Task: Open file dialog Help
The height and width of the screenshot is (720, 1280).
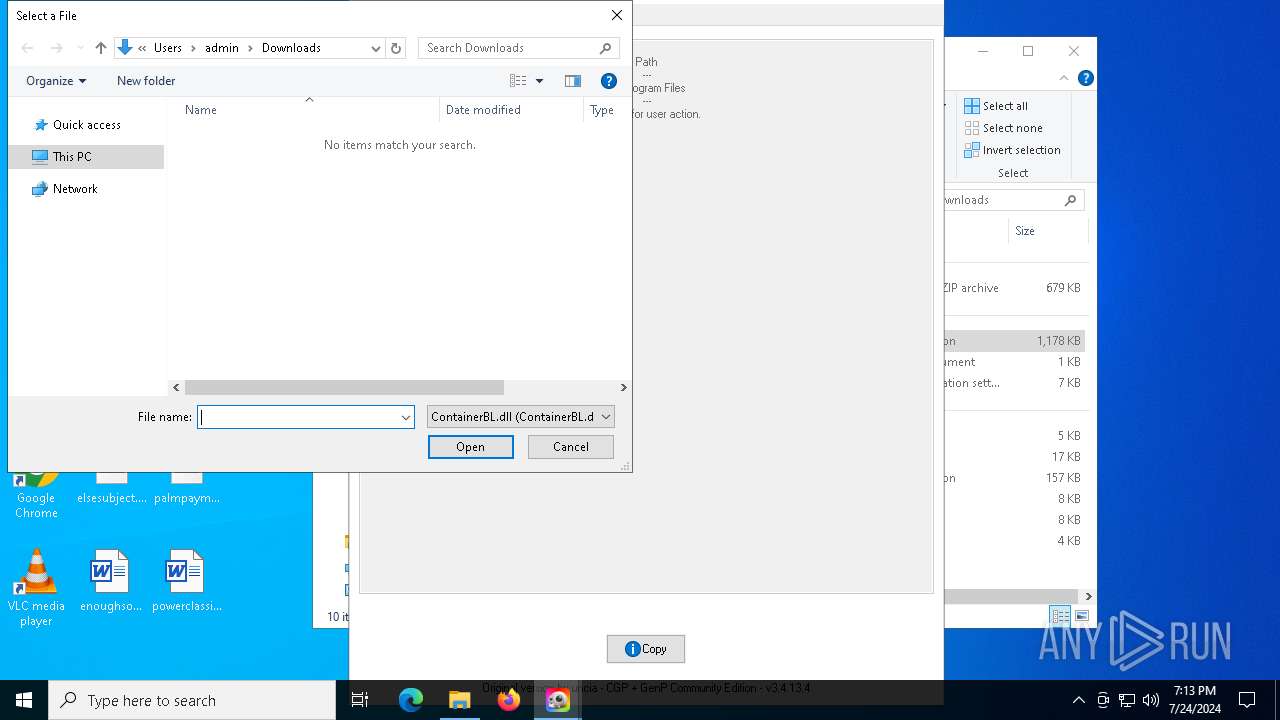Action: click(608, 81)
